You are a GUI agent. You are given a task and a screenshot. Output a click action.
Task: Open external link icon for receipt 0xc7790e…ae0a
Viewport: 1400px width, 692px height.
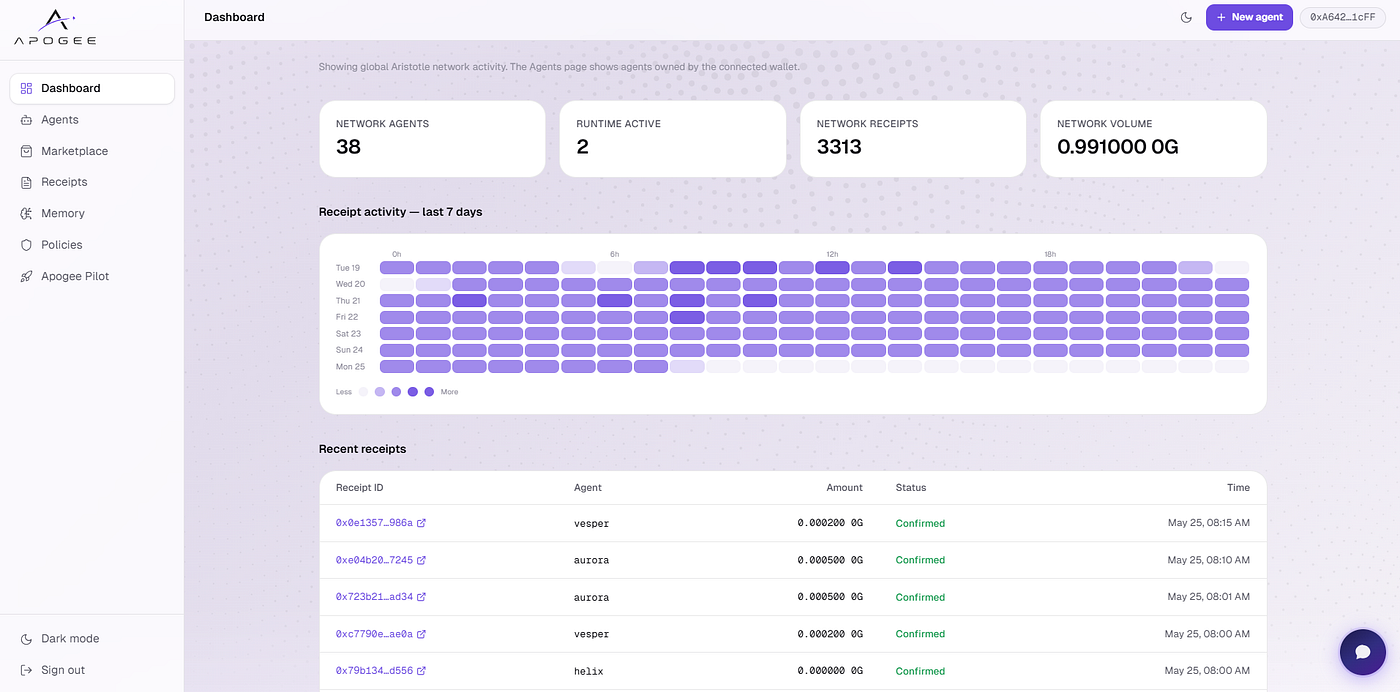point(421,634)
